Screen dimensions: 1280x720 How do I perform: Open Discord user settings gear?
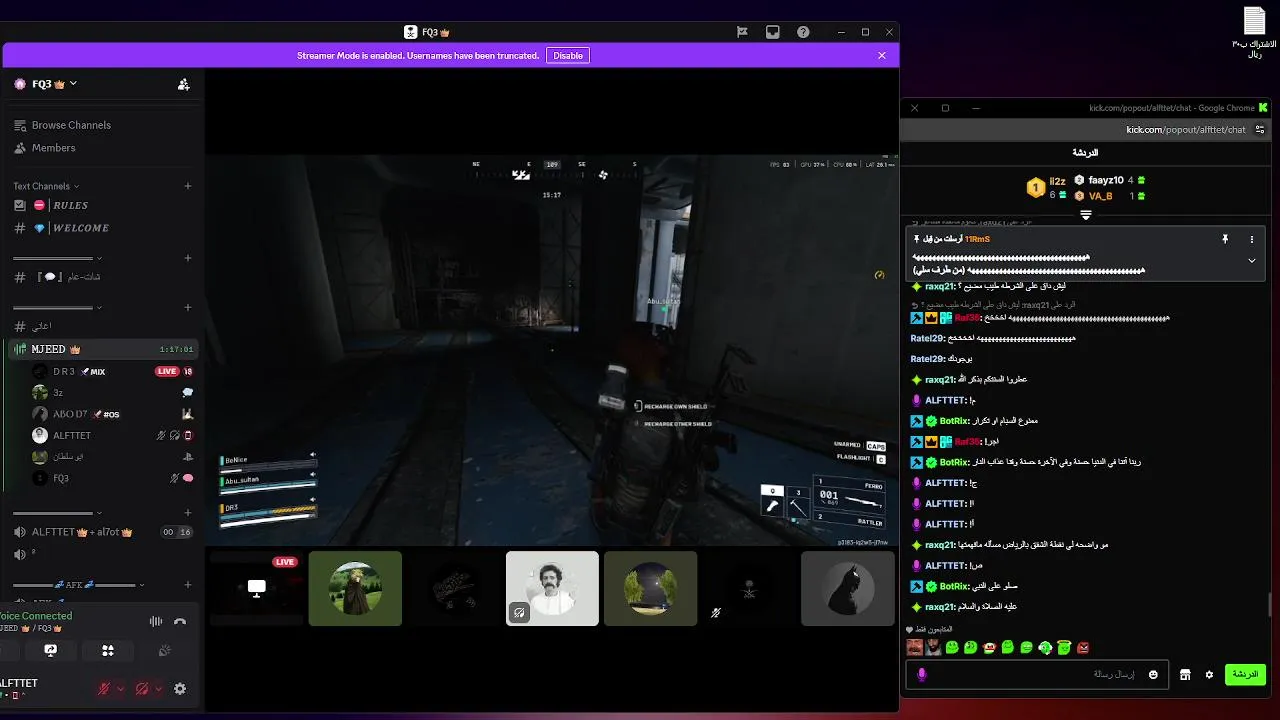click(180, 689)
